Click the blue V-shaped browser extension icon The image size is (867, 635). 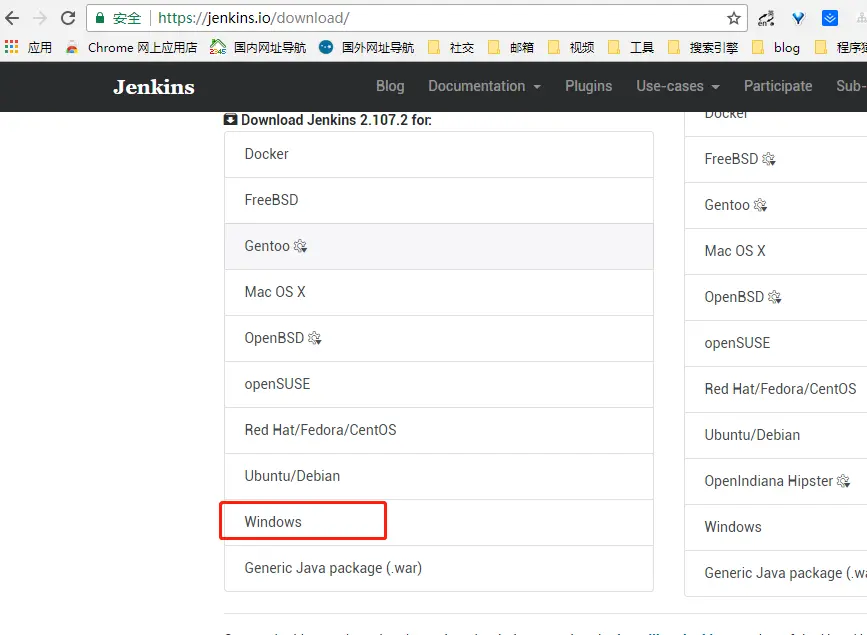[797, 18]
